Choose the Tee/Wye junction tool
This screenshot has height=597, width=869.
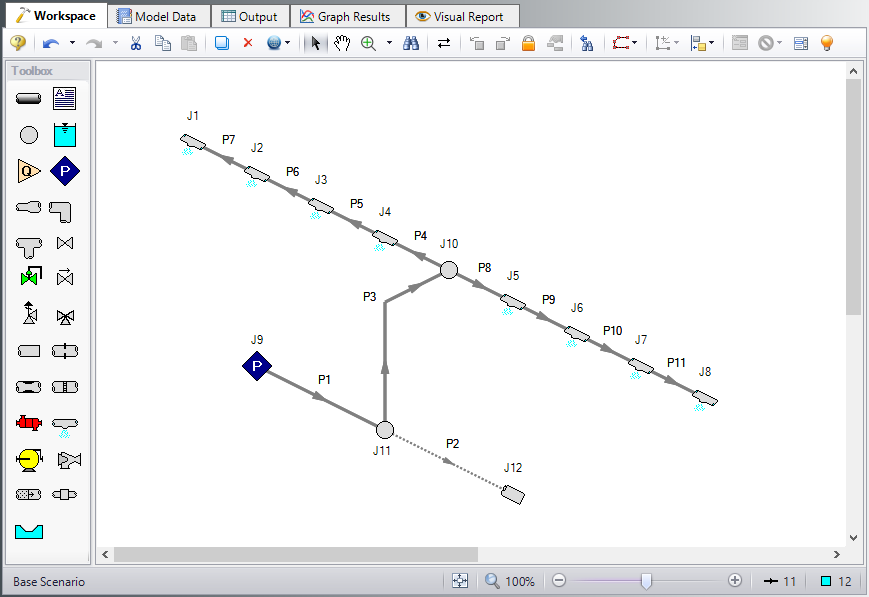(28, 244)
